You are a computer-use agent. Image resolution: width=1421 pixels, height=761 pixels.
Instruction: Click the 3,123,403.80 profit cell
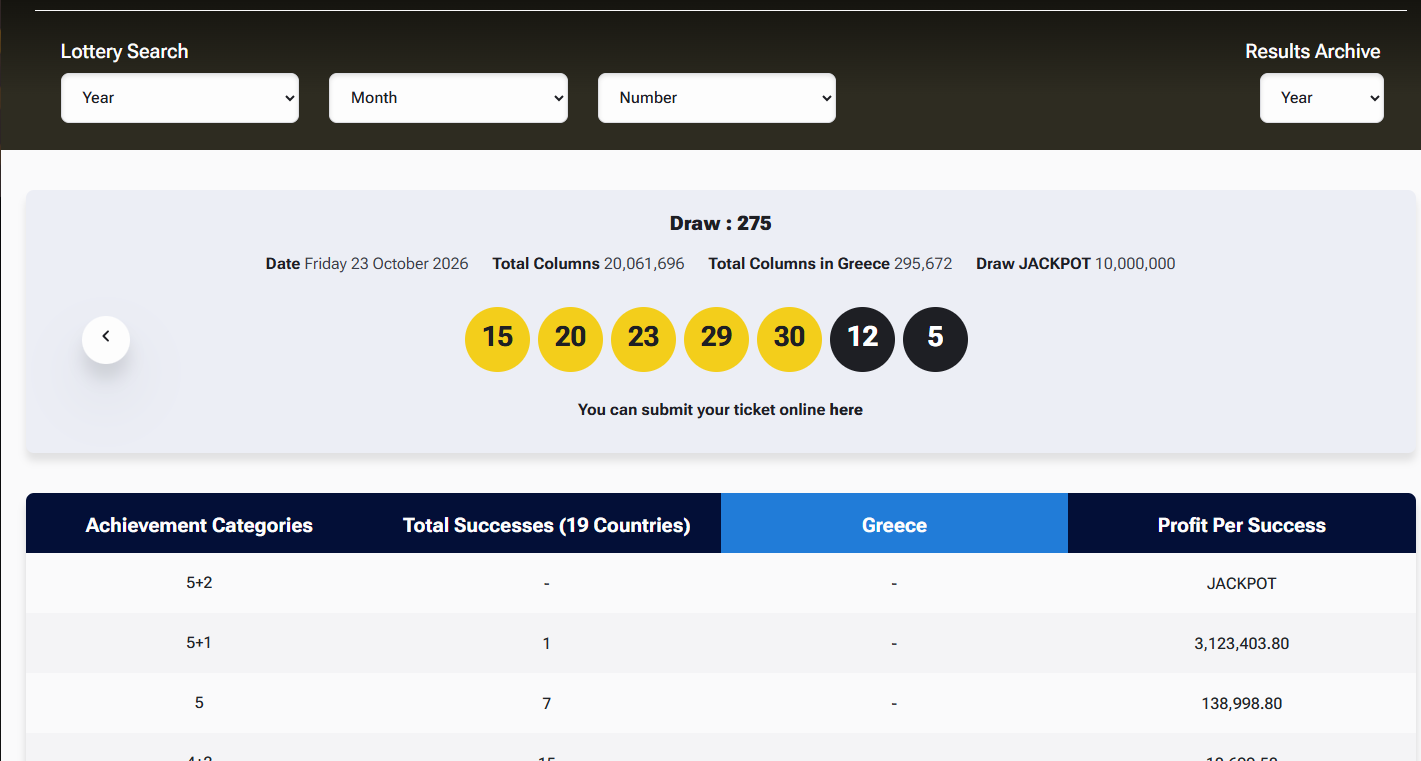1242,643
